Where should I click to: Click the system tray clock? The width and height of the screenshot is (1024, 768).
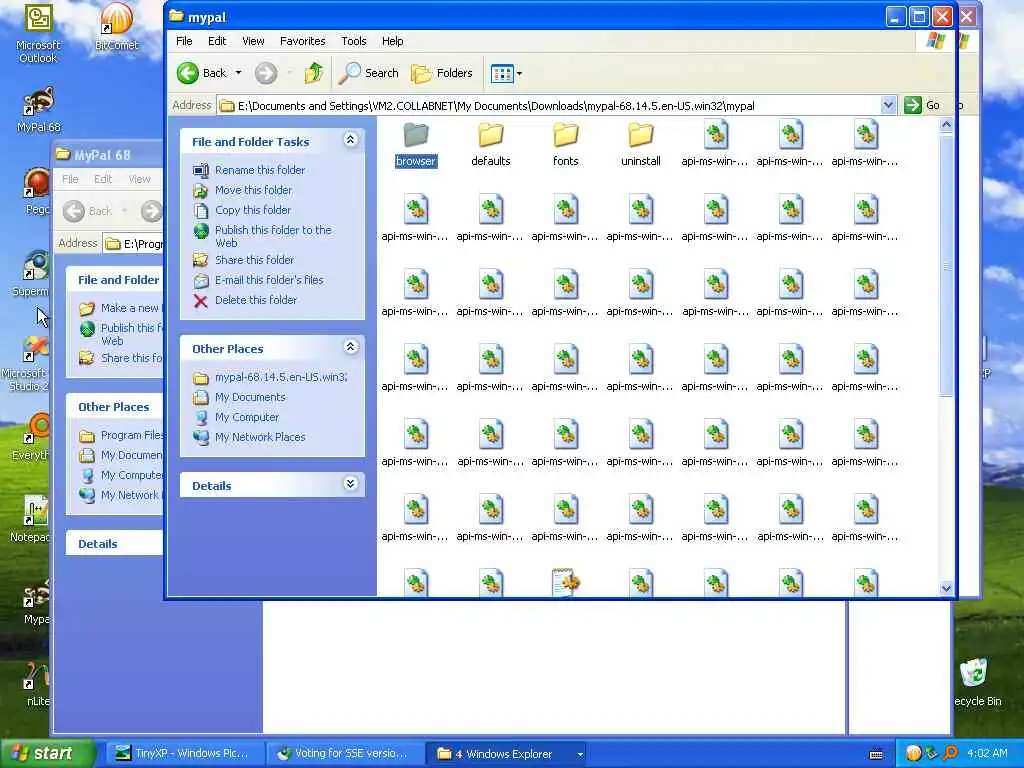click(987, 754)
